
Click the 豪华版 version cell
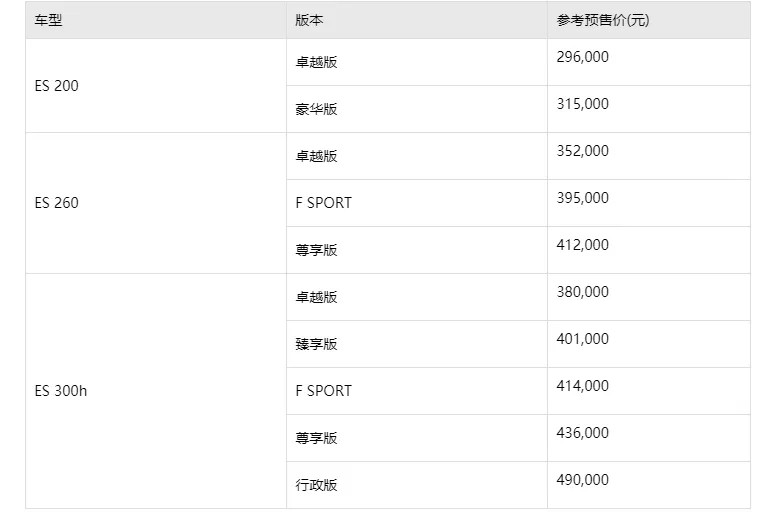click(317, 109)
